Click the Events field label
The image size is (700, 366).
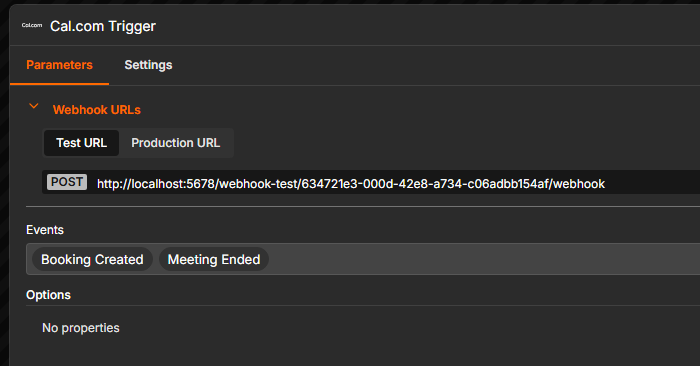pyautogui.click(x=45, y=230)
